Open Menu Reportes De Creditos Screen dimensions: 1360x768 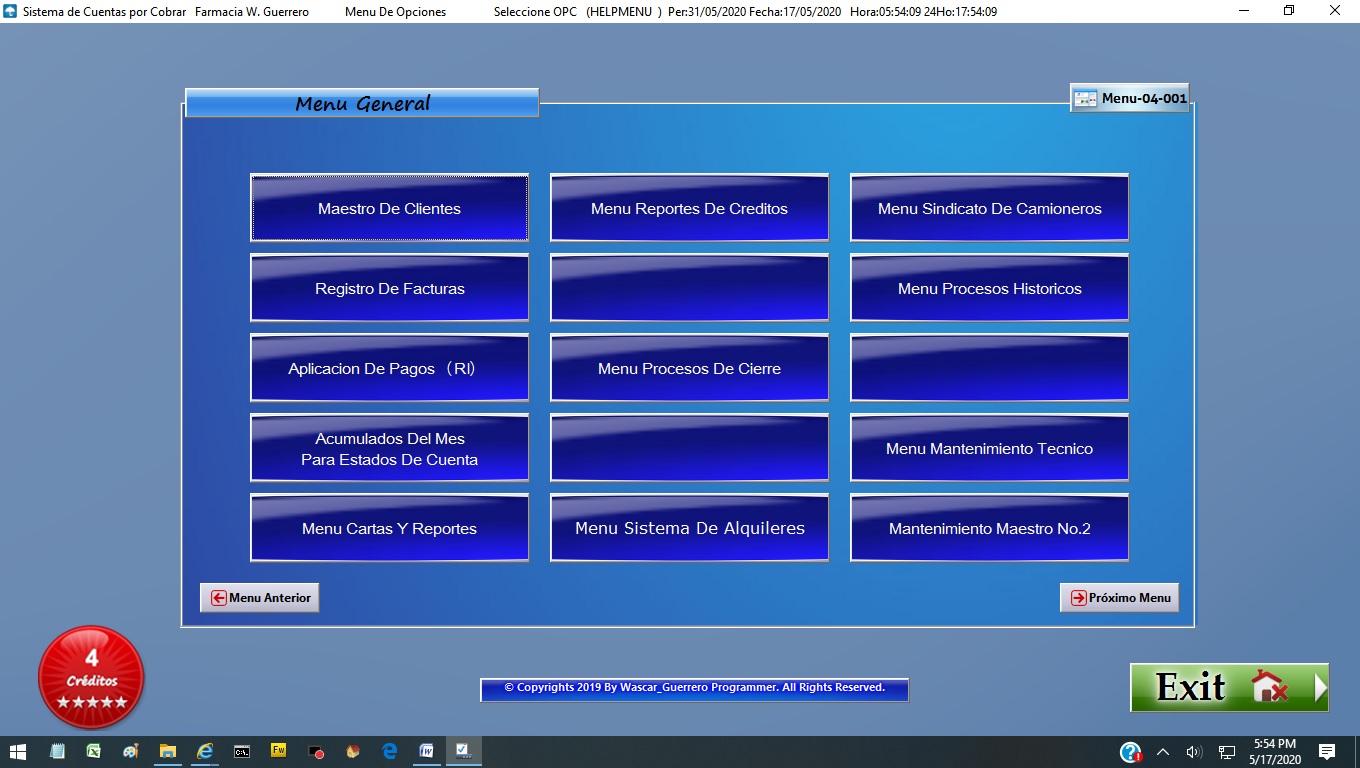tap(689, 208)
